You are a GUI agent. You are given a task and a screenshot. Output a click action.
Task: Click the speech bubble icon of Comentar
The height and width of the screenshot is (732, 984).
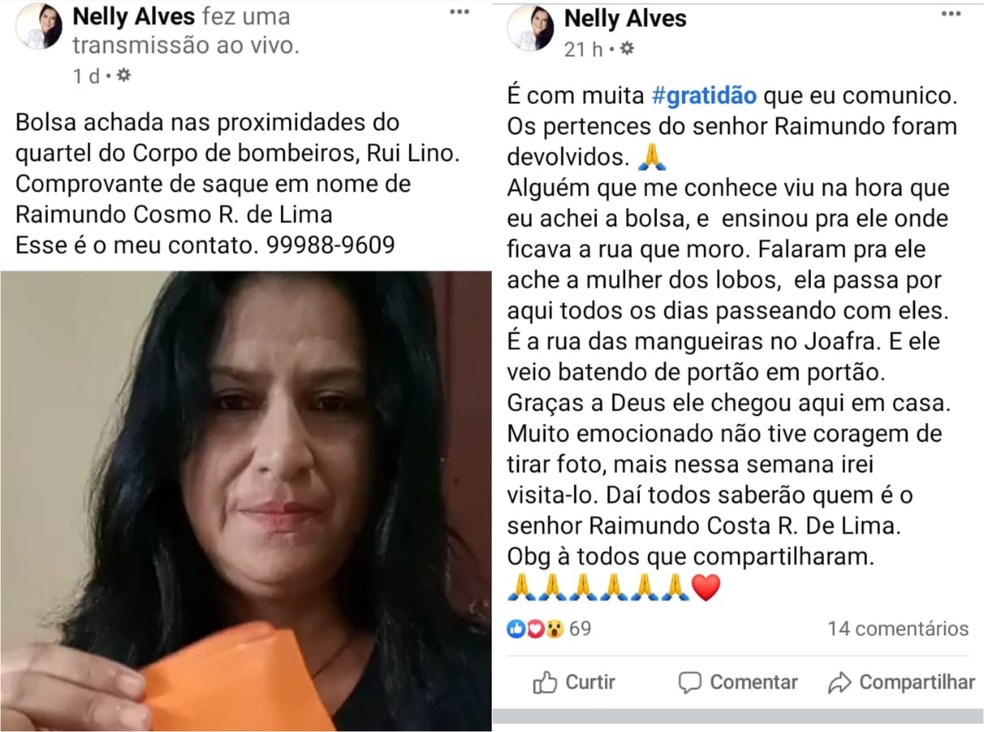click(x=690, y=682)
